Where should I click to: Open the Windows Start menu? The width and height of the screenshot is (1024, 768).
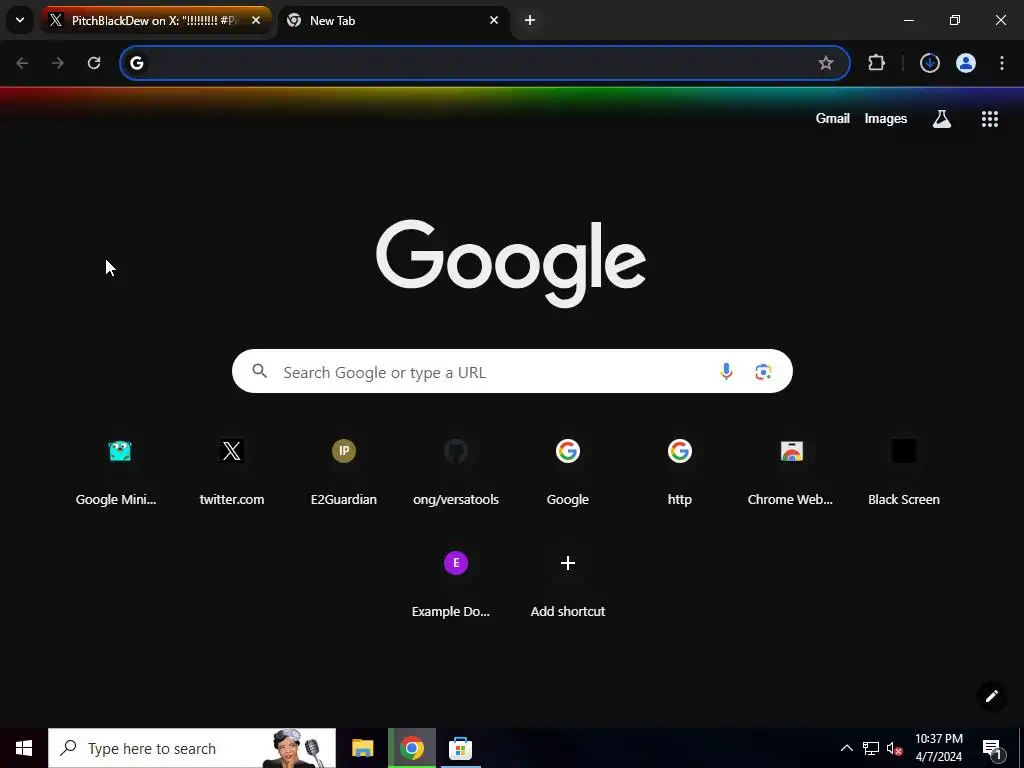pyautogui.click(x=24, y=748)
